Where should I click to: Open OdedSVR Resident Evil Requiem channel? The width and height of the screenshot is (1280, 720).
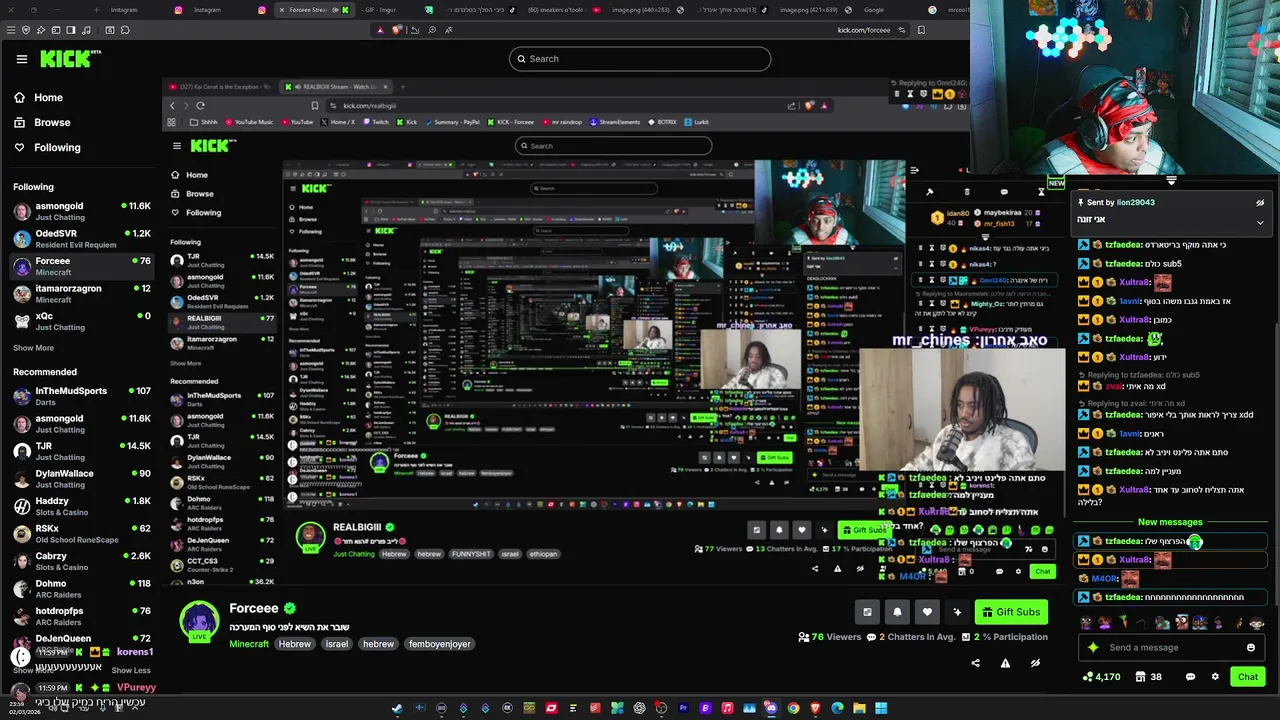(80, 238)
